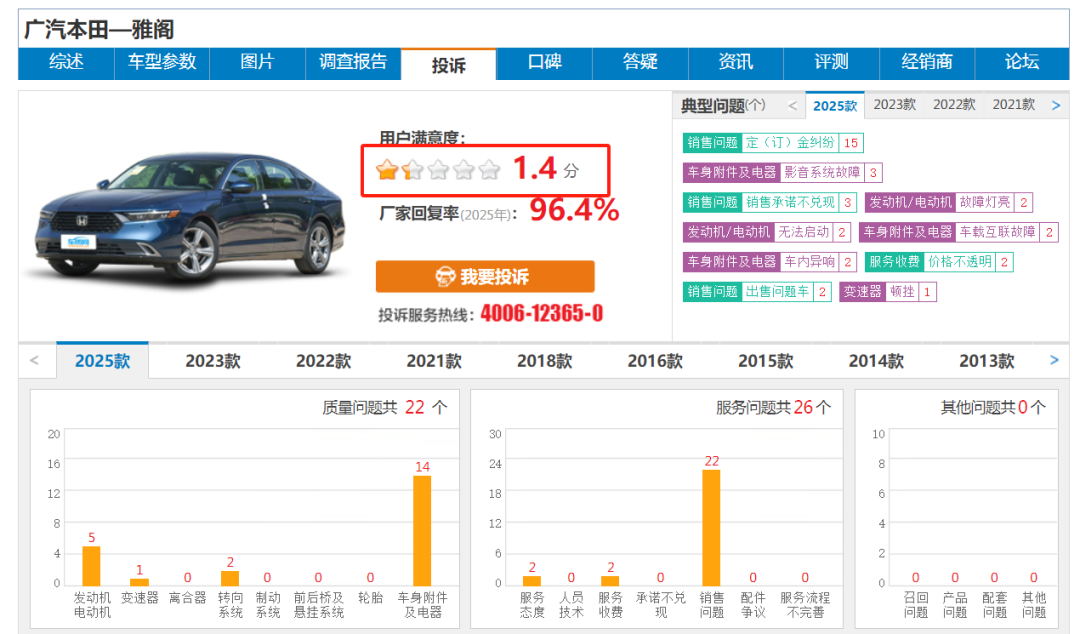Click the 前后桥及悬挂系统 axis label
Image resolution: width=1080 pixels, height=634 pixels.
click(318, 604)
